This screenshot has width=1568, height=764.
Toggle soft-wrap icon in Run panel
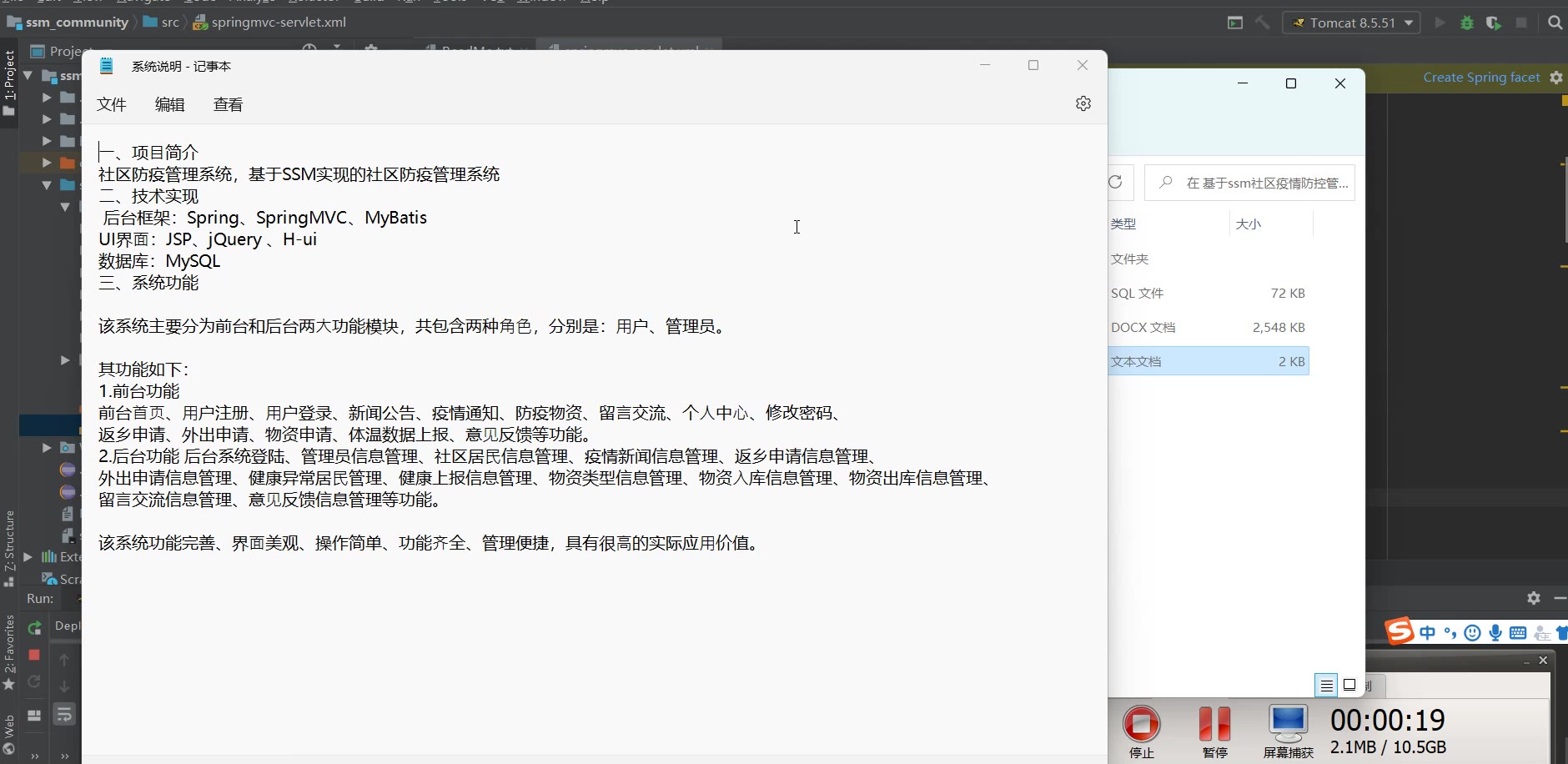(64, 715)
